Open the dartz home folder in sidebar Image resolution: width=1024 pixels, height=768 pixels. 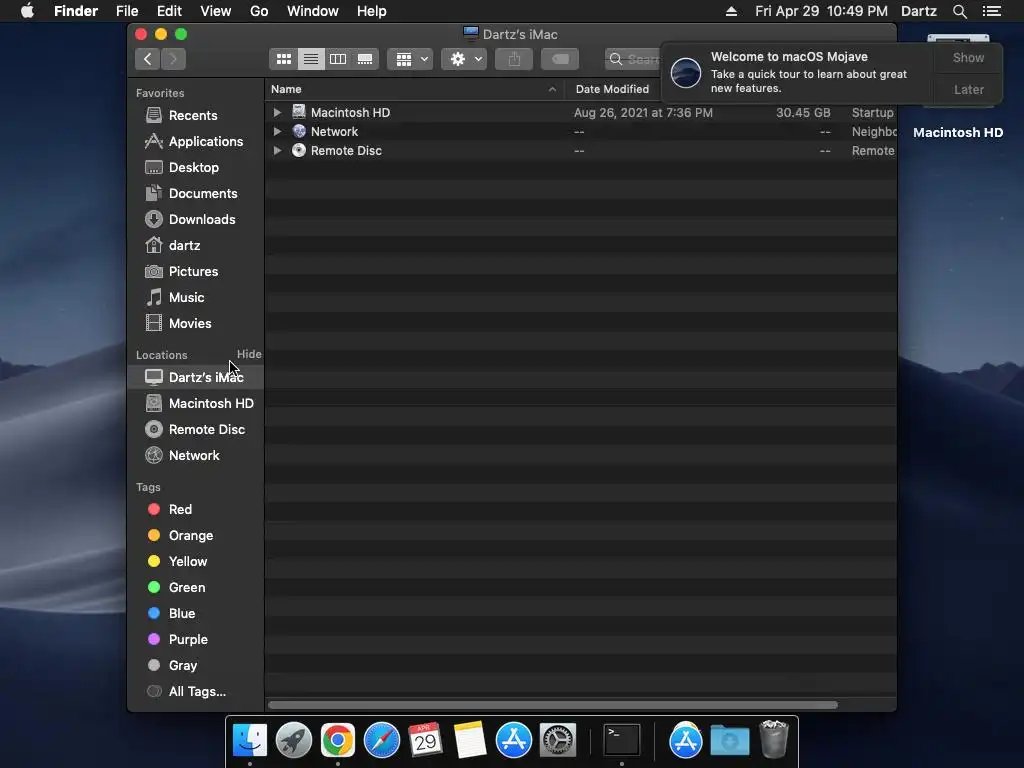pos(184,246)
